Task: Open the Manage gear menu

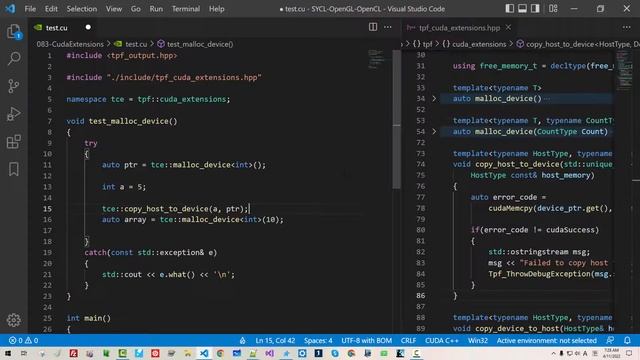Action: [13, 320]
